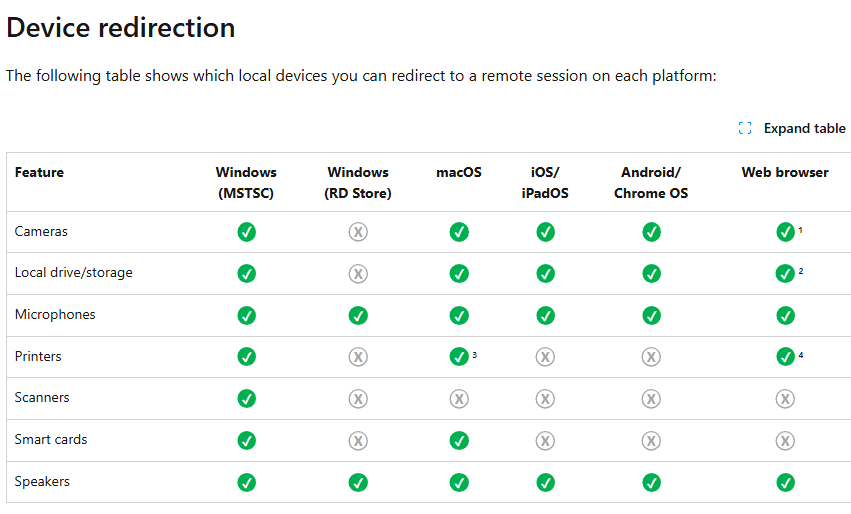Click the Scanners checkmark under Windows (MSTSC)
The width and height of the screenshot is (851, 514).
pyautogui.click(x=246, y=398)
